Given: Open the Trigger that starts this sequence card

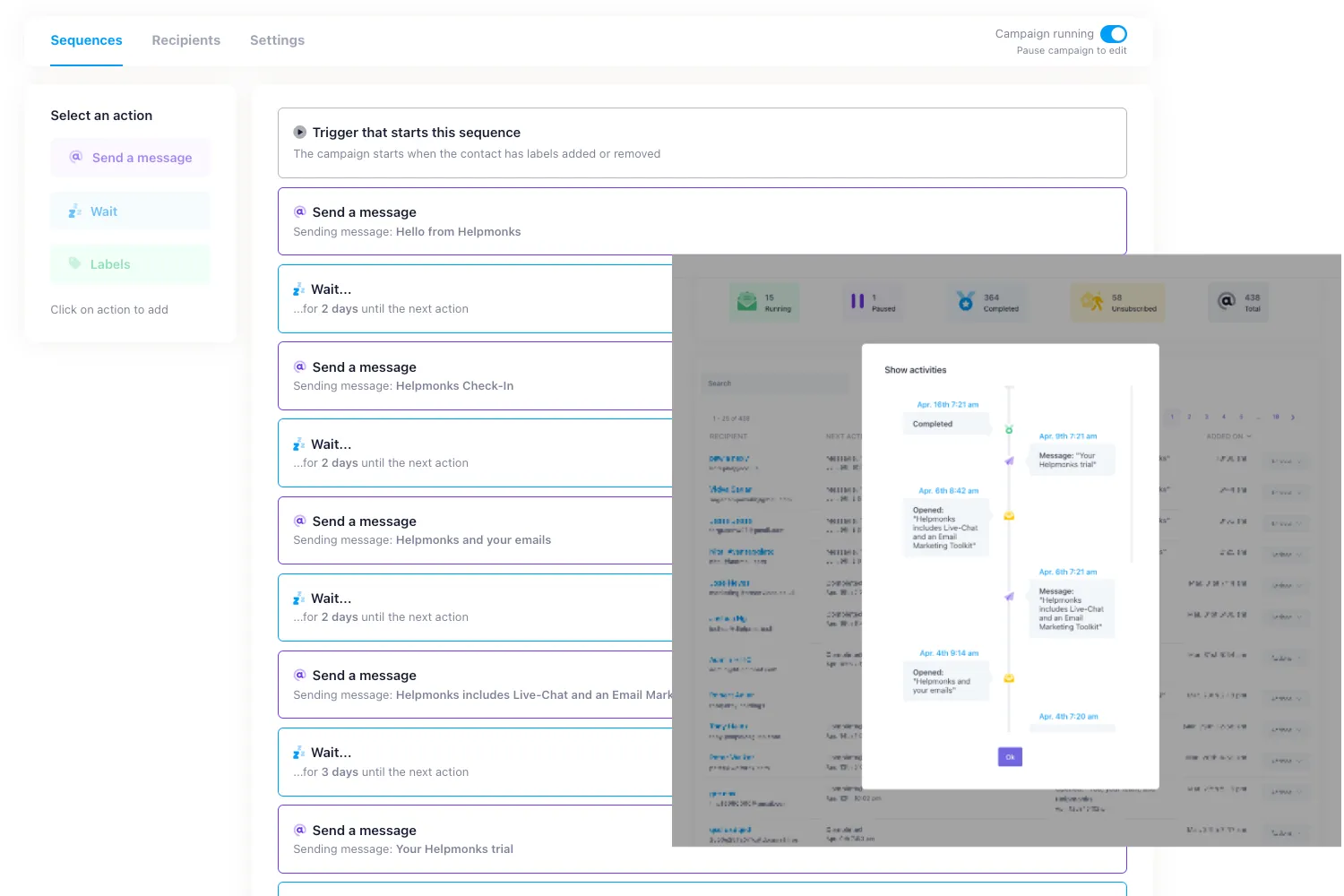Looking at the screenshot, I should pyautogui.click(x=702, y=143).
